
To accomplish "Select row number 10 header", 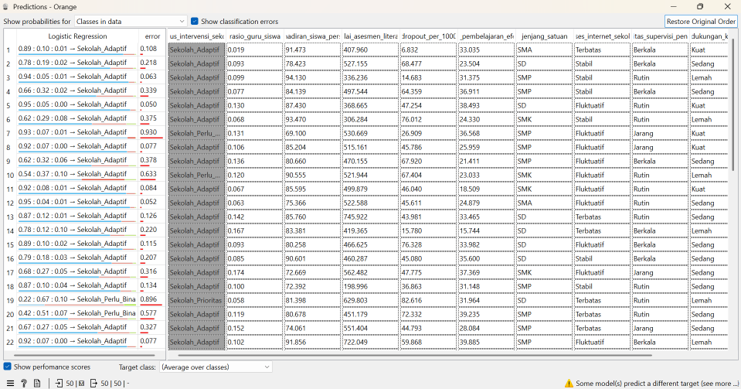I will [10, 175].
